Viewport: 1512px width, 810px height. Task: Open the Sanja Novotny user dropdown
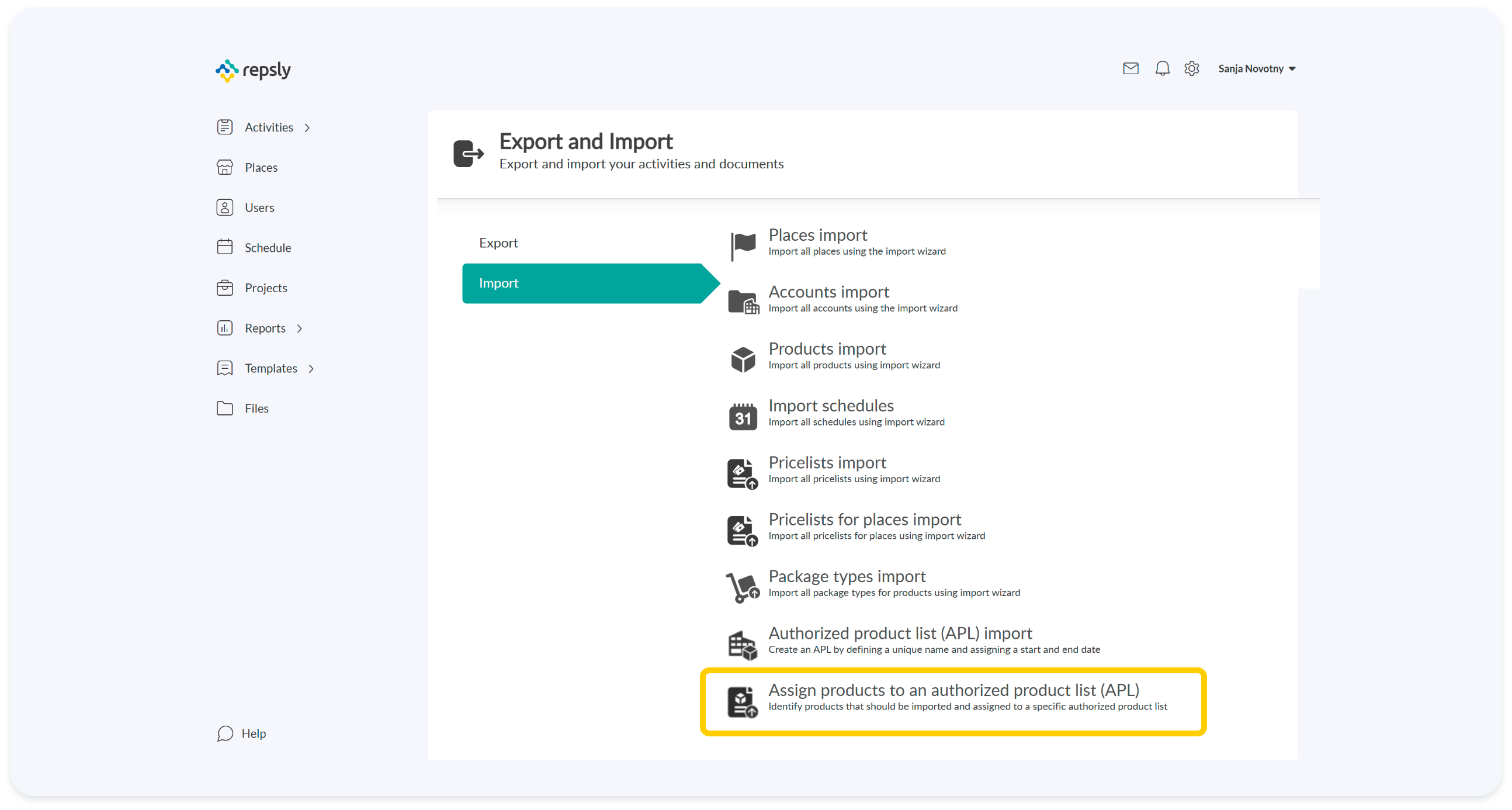tap(1257, 69)
